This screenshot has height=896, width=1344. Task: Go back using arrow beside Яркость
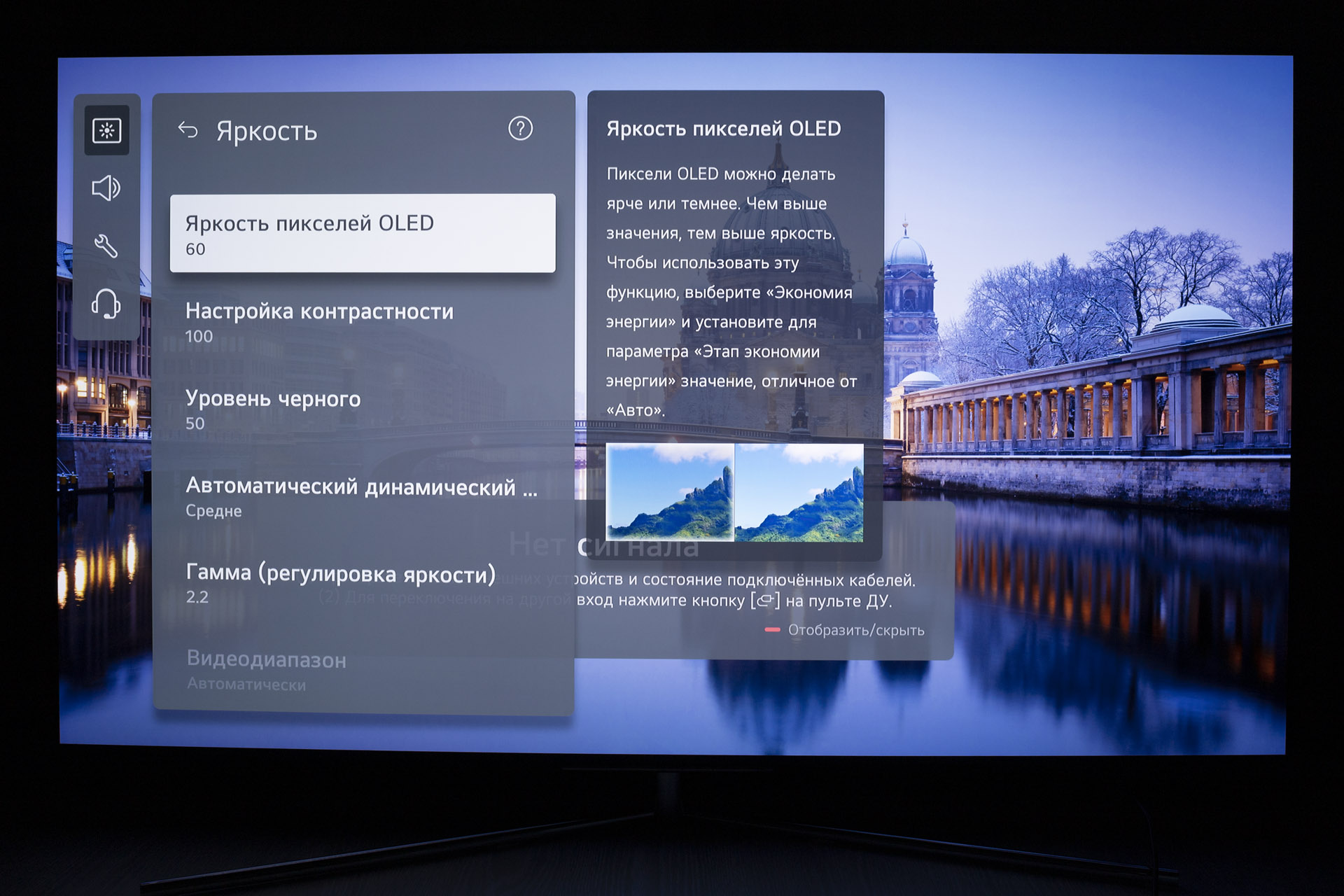(x=188, y=130)
